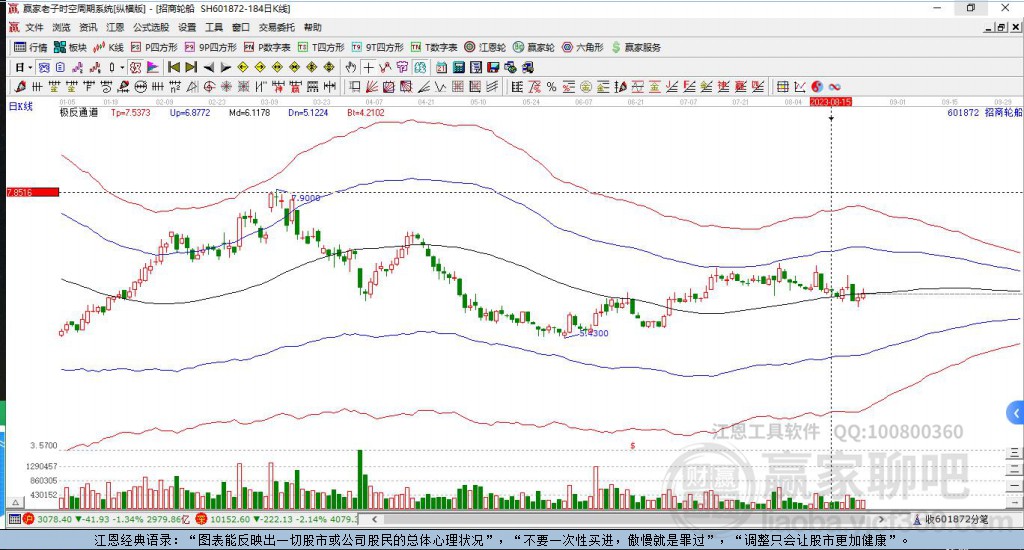Click the red save disk icon
1024x550 pixels.
[493, 67]
